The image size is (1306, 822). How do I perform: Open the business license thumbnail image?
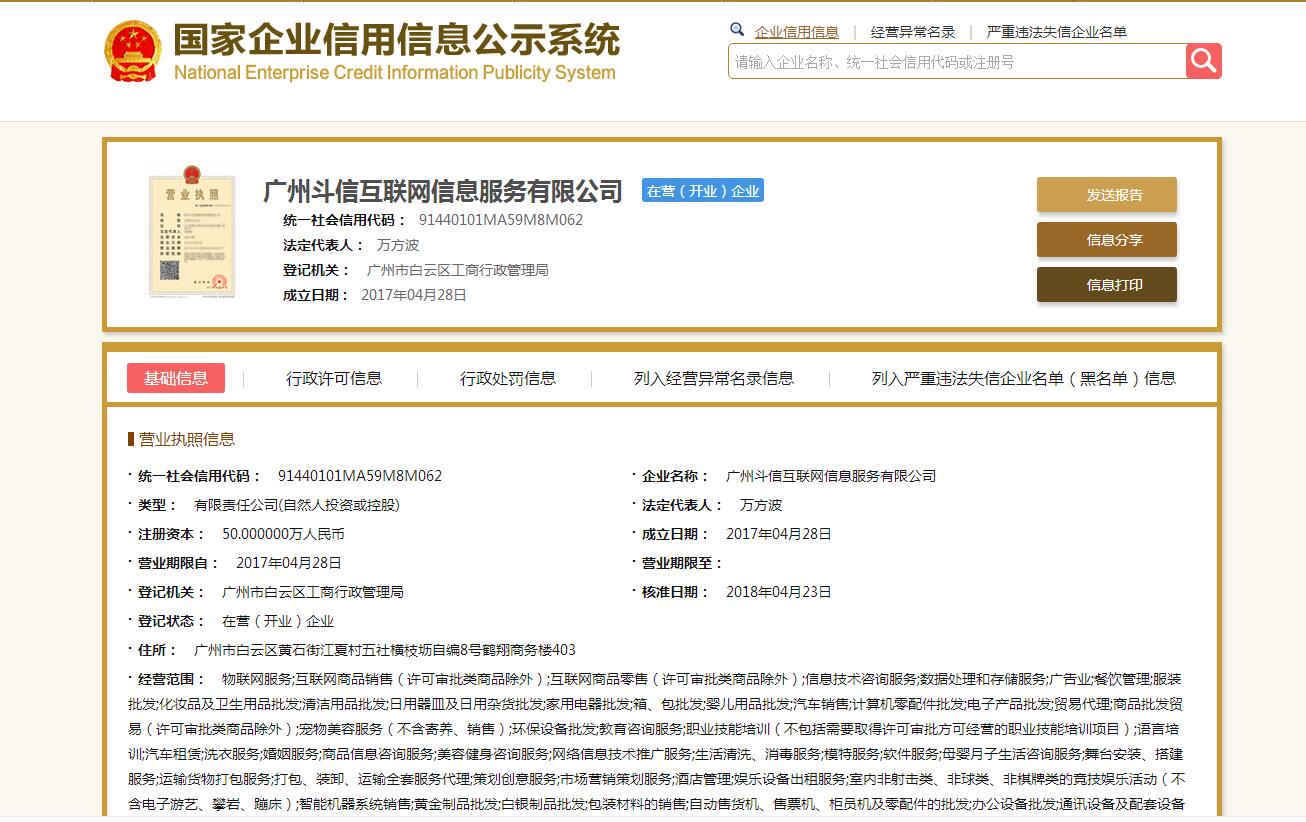191,232
